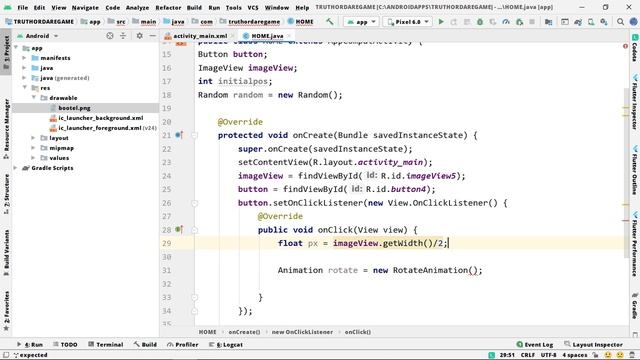Hide the Project panel with the minus icon
This screenshot has height=360, width=640.
tap(152, 36)
